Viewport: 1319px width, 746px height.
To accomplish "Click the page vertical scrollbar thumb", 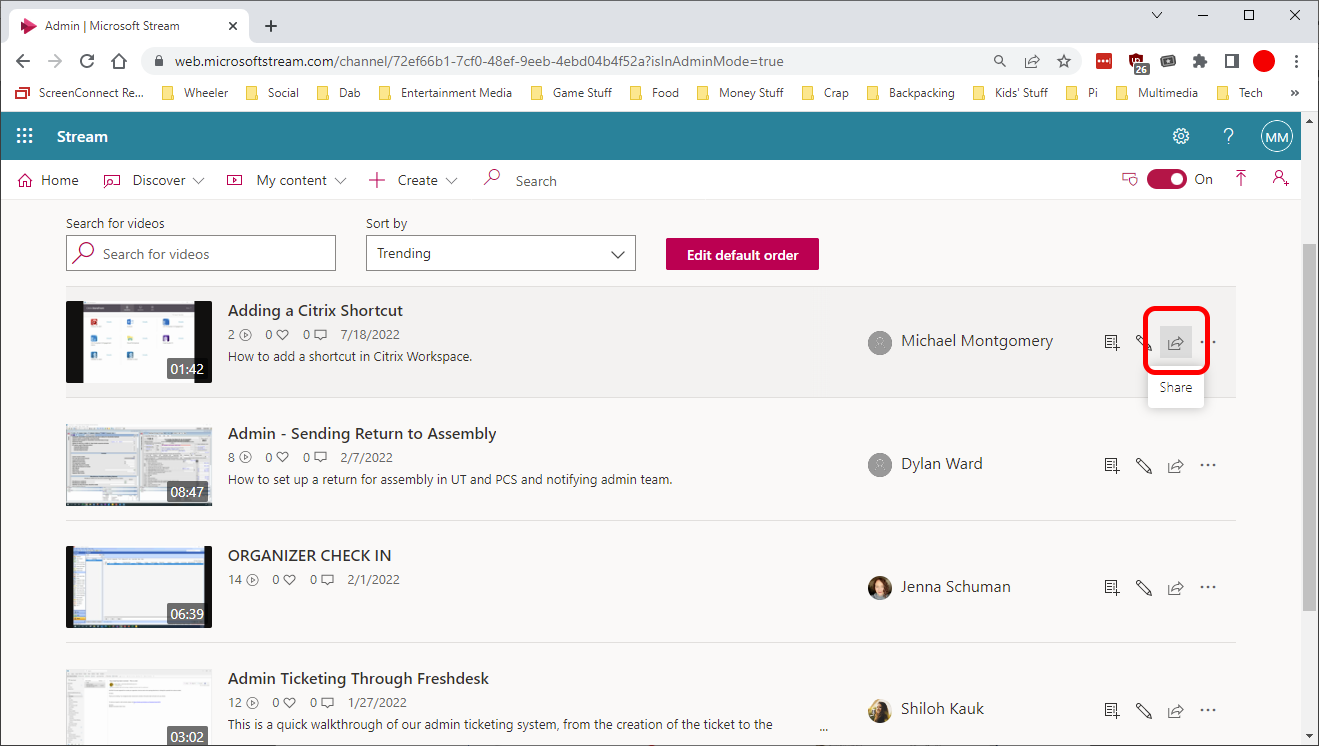I will [x=1310, y=425].
